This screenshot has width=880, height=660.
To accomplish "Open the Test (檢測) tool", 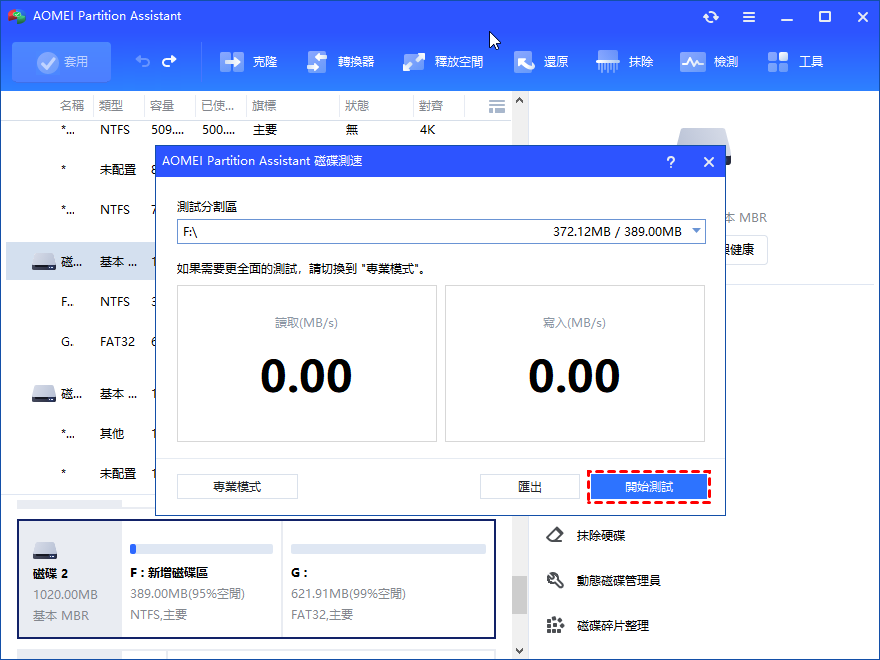I will pos(709,62).
